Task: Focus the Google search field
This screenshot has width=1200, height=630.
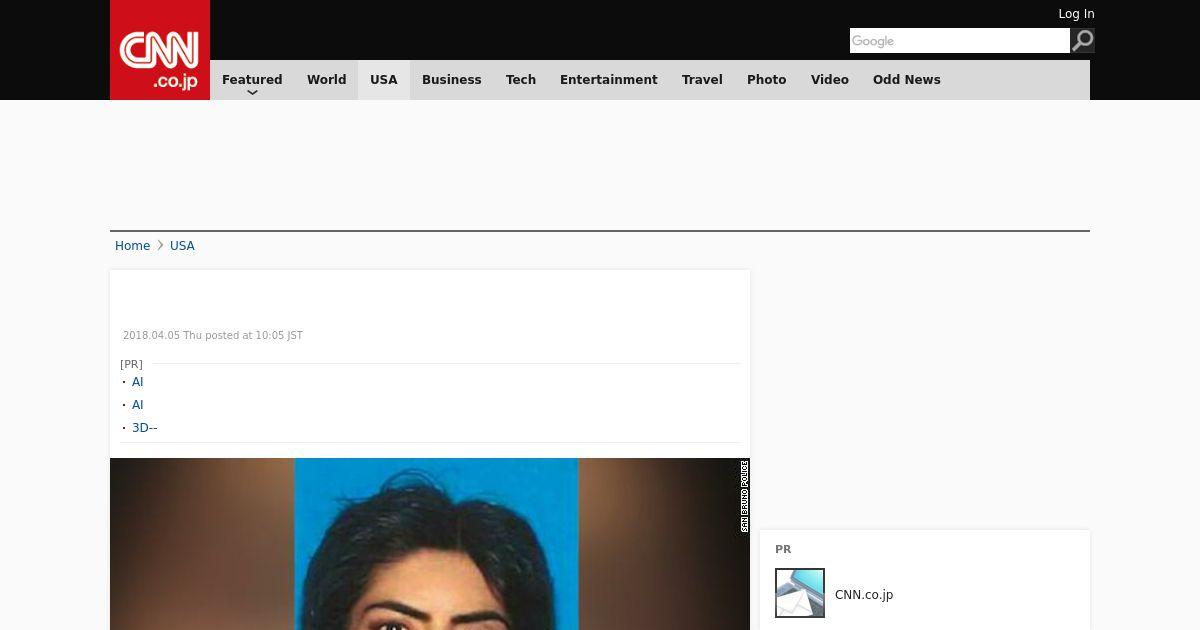Action: click(960, 40)
